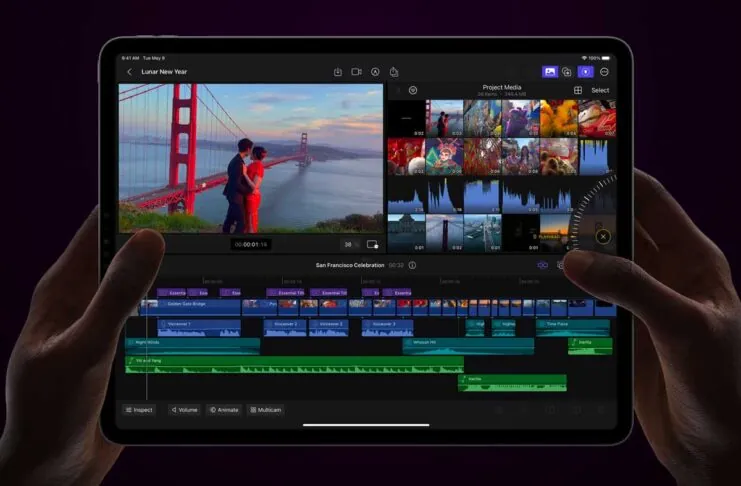The height and width of the screenshot is (486, 741).
Task: Open the camera record icon
Action: tap(356, 72)
